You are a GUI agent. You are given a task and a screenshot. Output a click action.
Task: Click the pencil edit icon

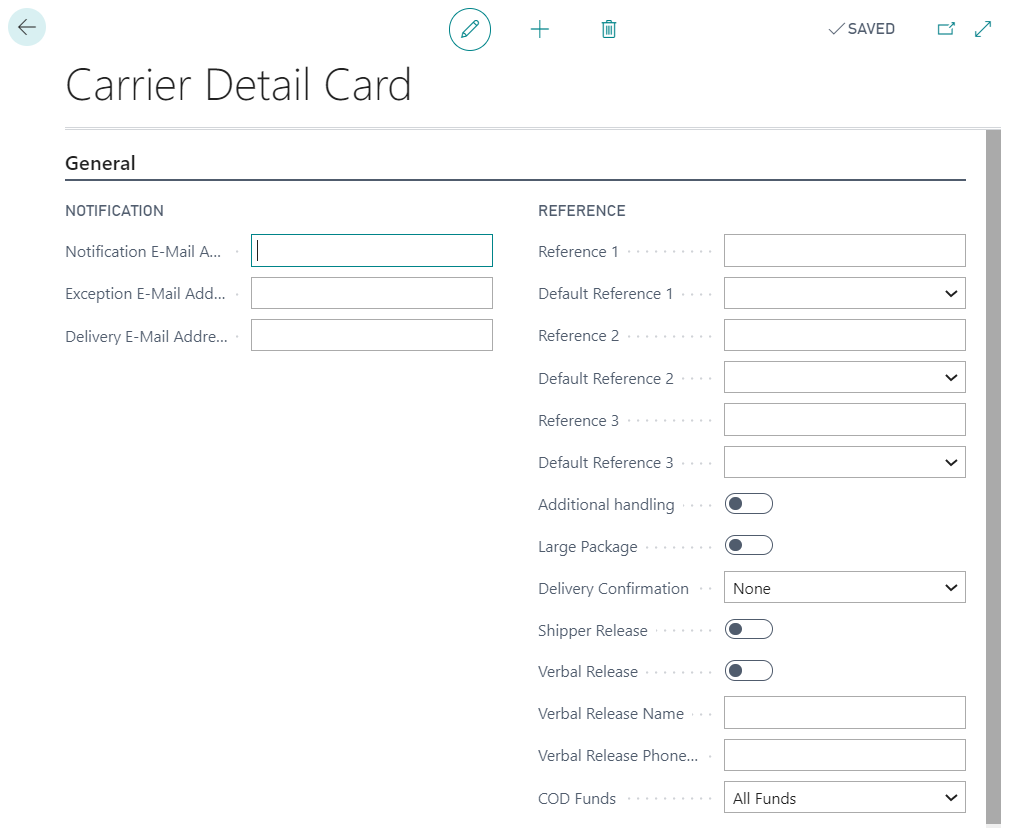470,29
